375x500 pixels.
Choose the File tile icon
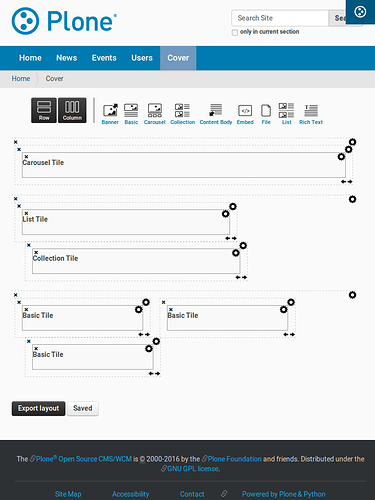(x=266, y=114)
